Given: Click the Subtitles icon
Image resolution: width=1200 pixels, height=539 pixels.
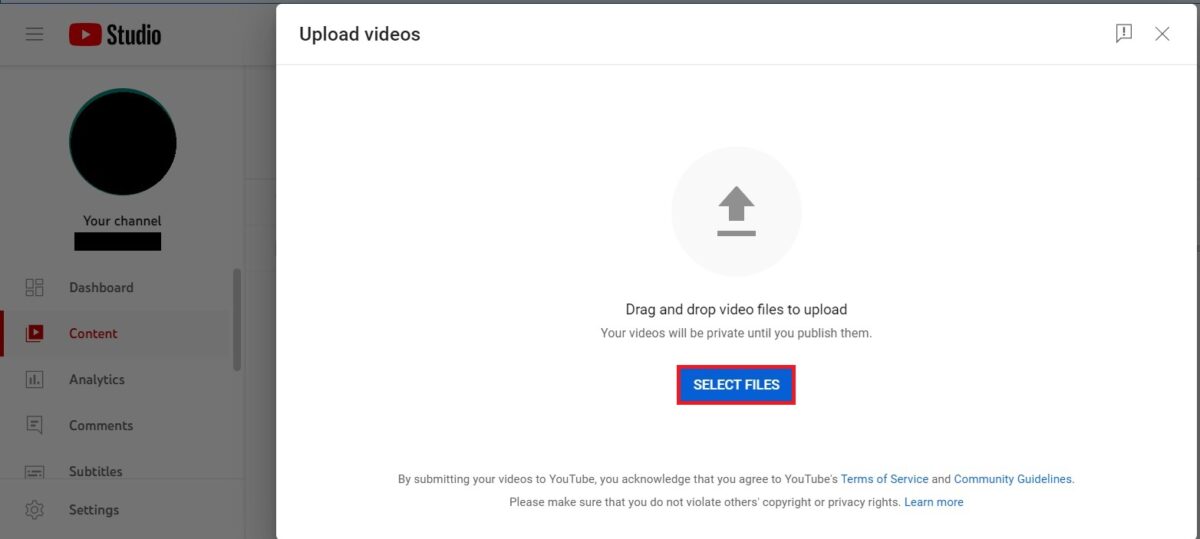Looking at the screenshot, I should click(34, 471).
